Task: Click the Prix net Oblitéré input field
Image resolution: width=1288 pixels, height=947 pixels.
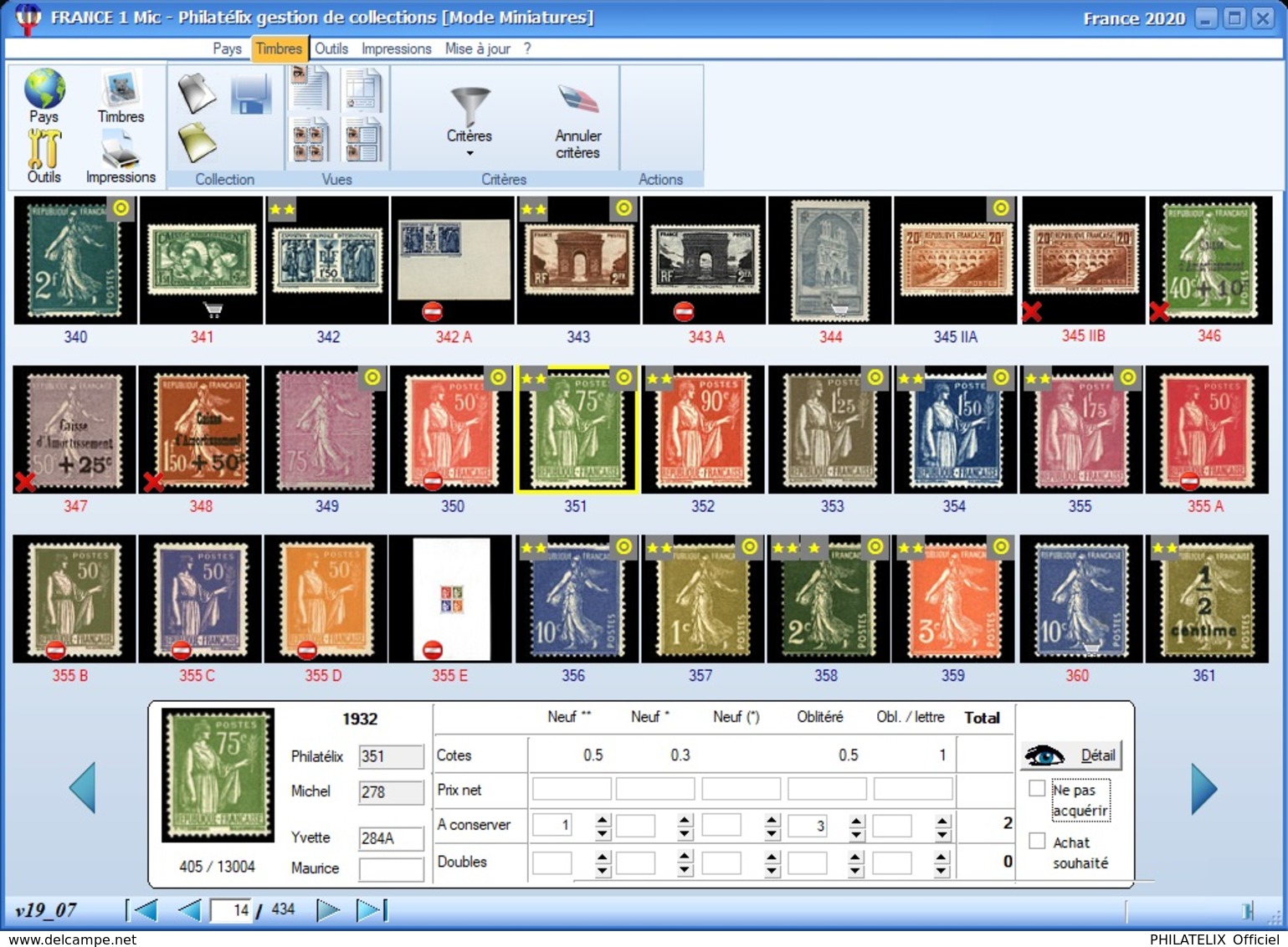Action: (827, 789)
